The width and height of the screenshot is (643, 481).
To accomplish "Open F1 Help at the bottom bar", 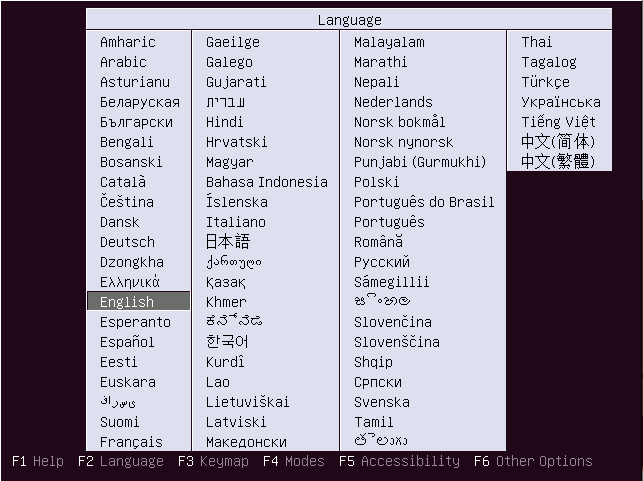I will coord(38,461).
